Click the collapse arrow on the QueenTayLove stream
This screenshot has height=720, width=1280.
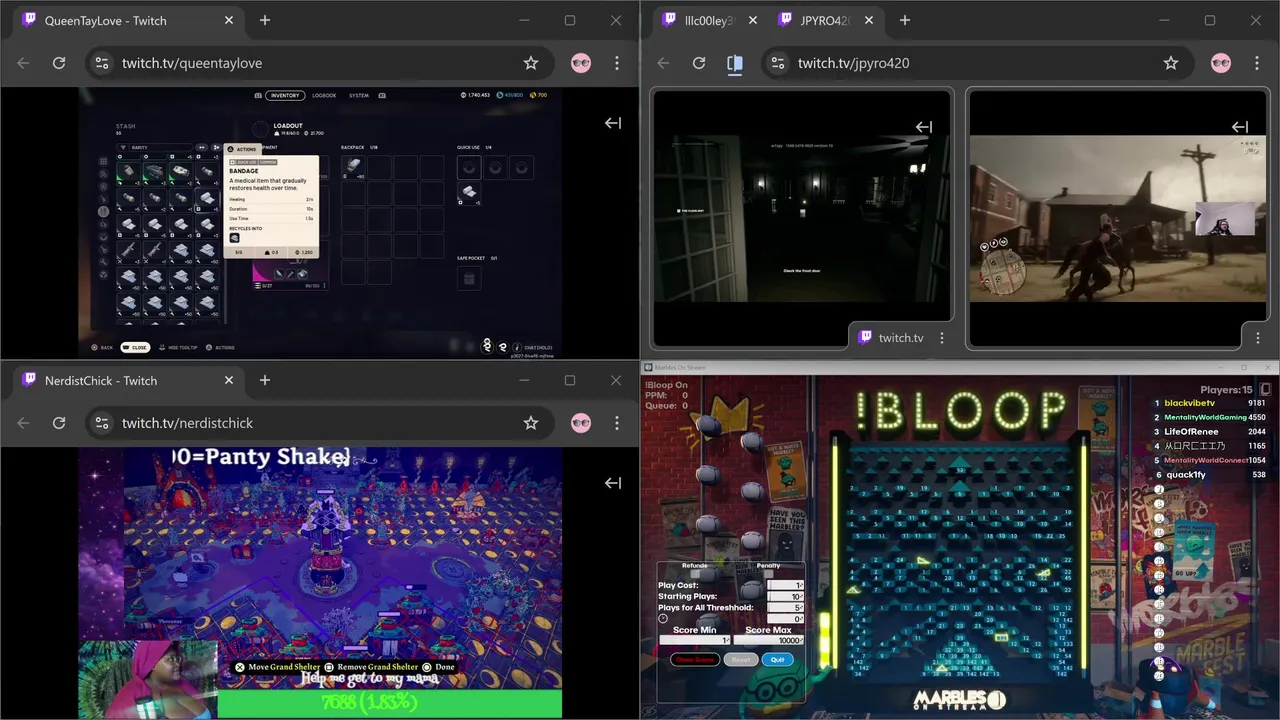(x=613, y=123)
